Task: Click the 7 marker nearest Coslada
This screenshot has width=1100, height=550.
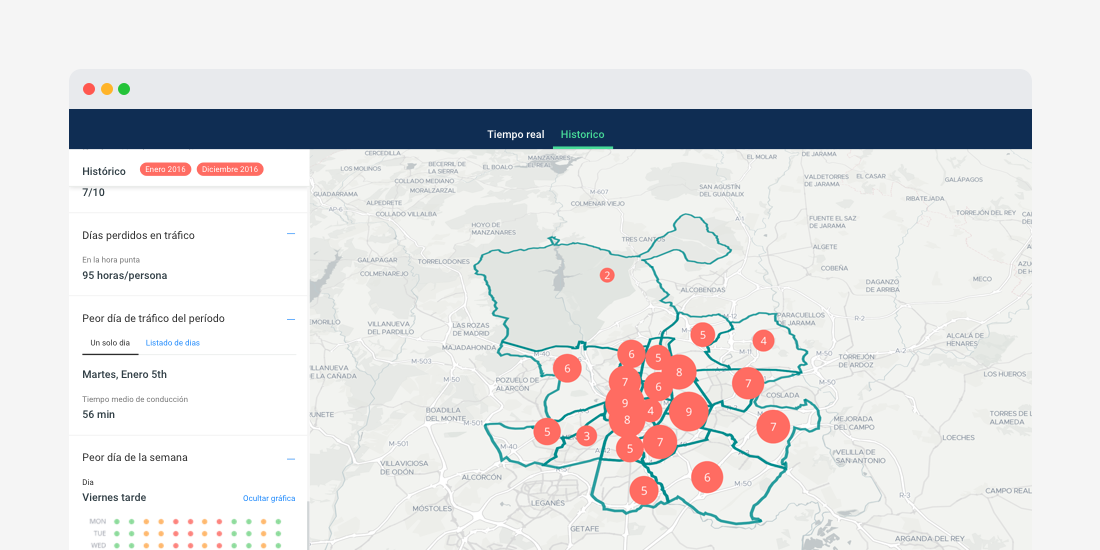Action: 747,383
